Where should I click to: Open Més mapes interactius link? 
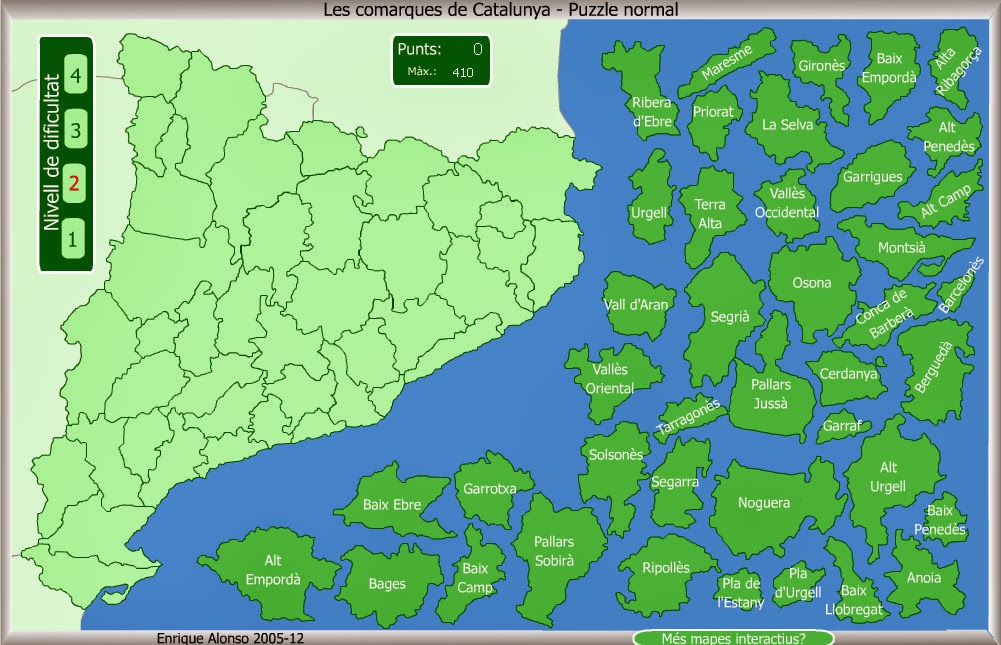731,636
